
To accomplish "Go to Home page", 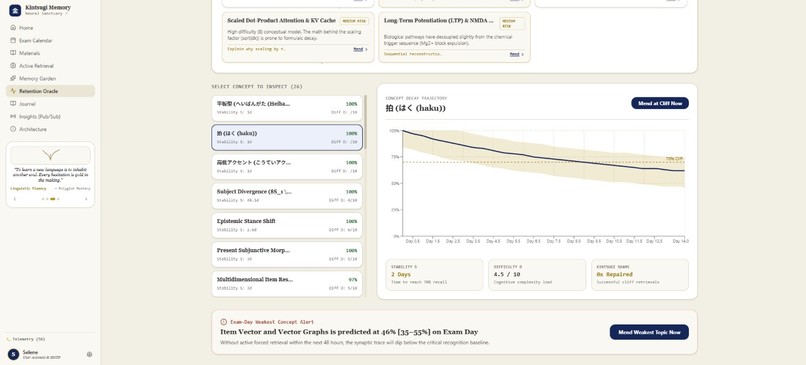I will [x=50, y=28].
